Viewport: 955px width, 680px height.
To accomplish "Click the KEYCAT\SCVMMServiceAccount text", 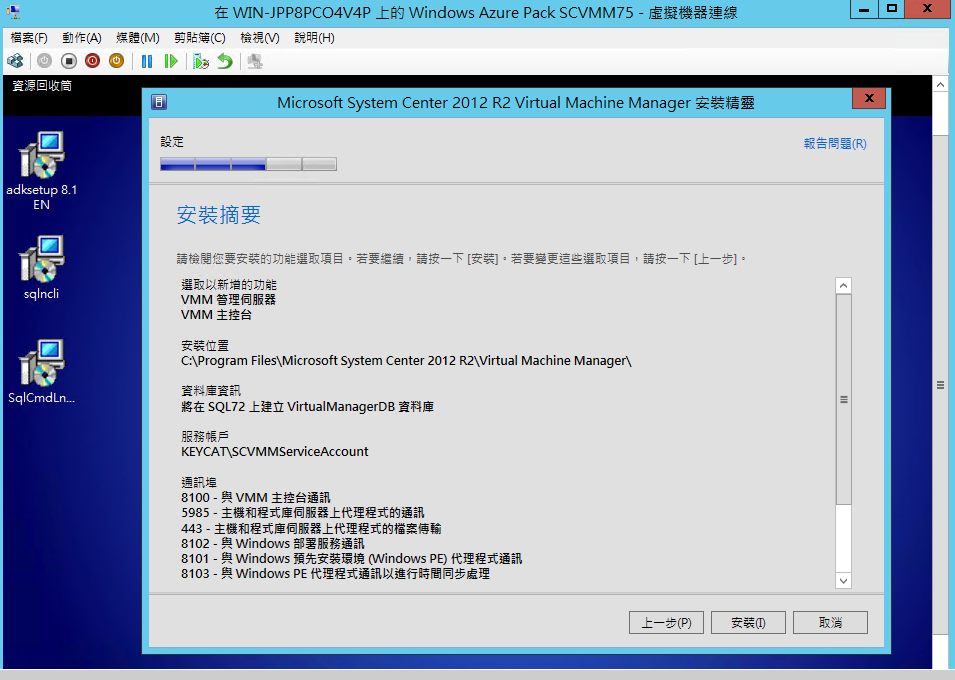I will point(275,452).
